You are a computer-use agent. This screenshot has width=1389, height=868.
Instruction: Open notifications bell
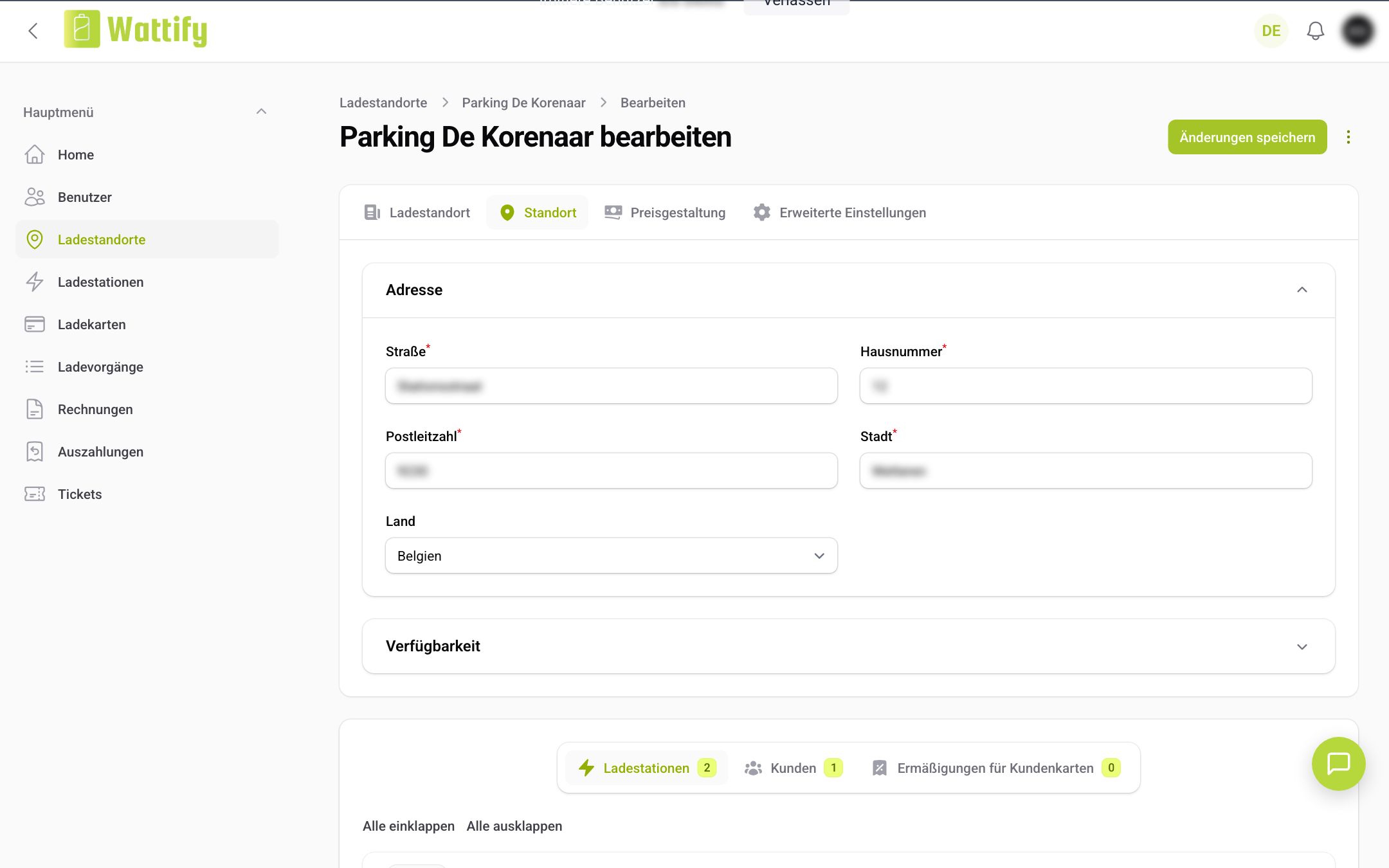(x=1315, y=31)
